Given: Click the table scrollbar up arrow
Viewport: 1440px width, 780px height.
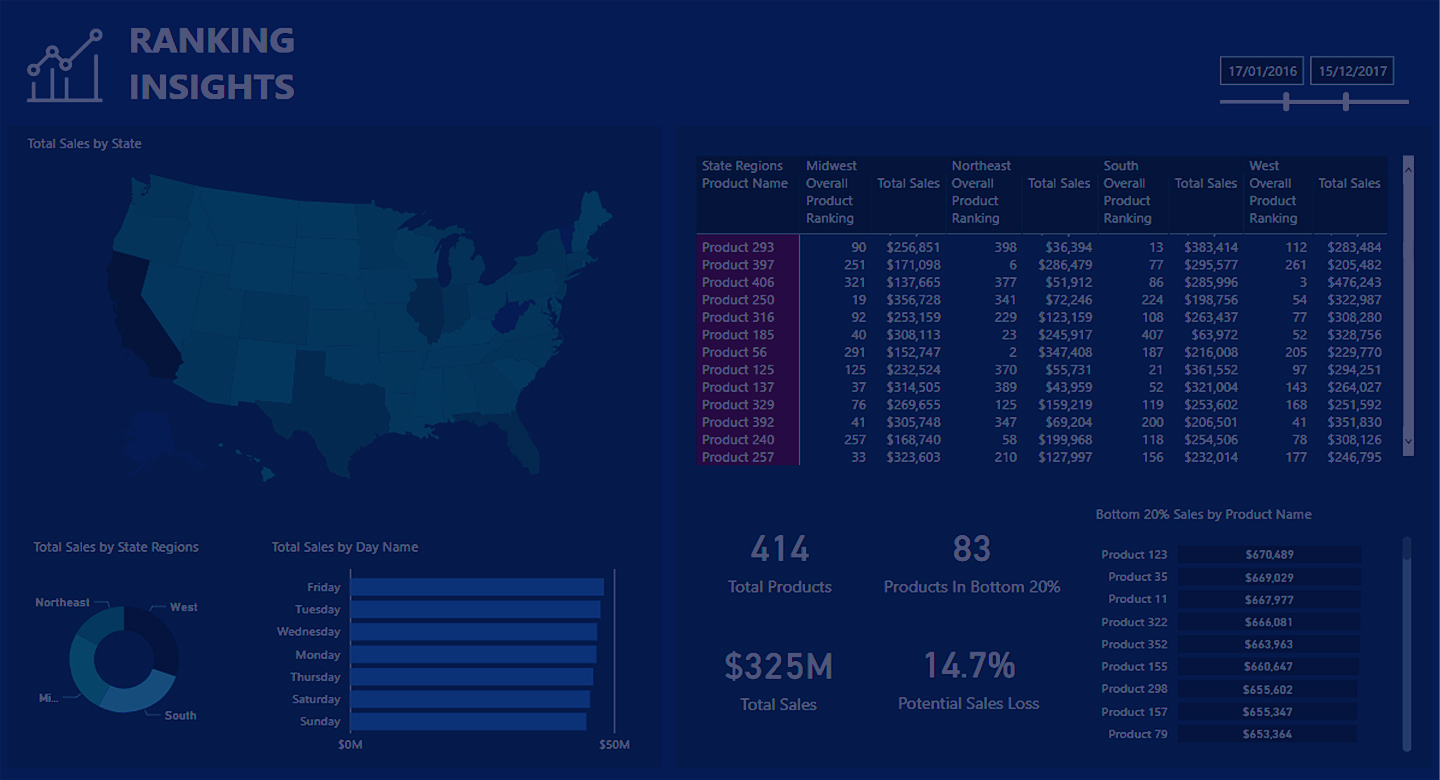Looking at the screenshot, I should pos(1409,168).
